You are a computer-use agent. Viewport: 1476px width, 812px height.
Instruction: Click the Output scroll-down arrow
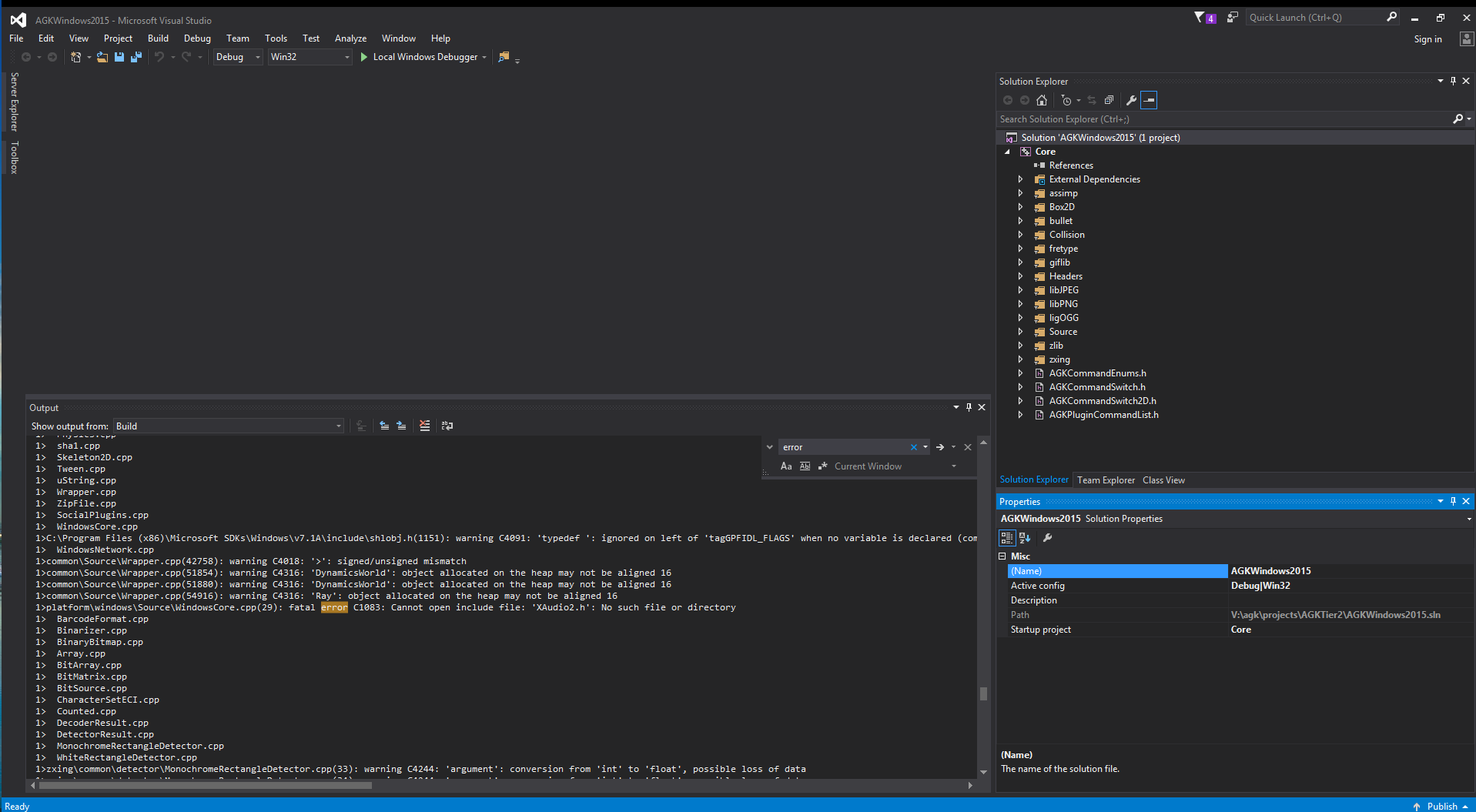point(983,772)
